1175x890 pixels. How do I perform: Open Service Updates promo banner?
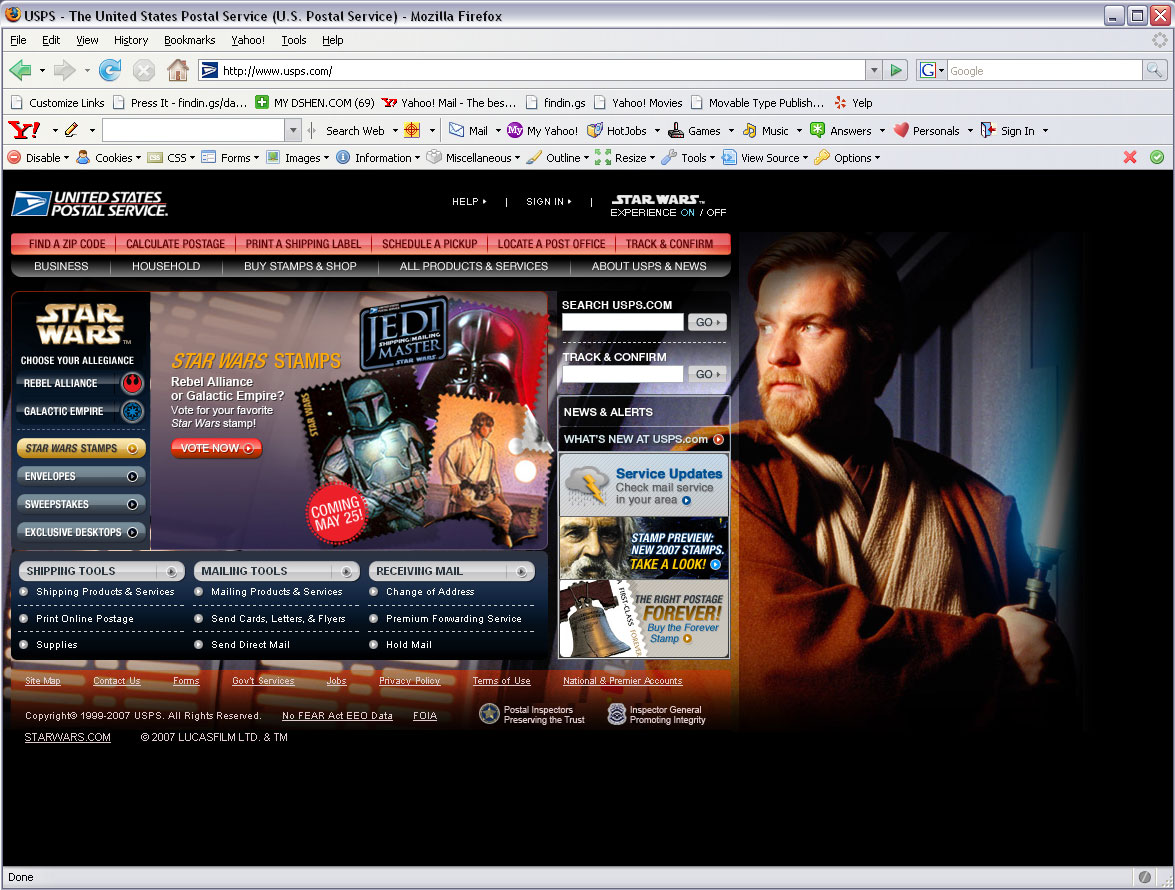coord(644,485)
